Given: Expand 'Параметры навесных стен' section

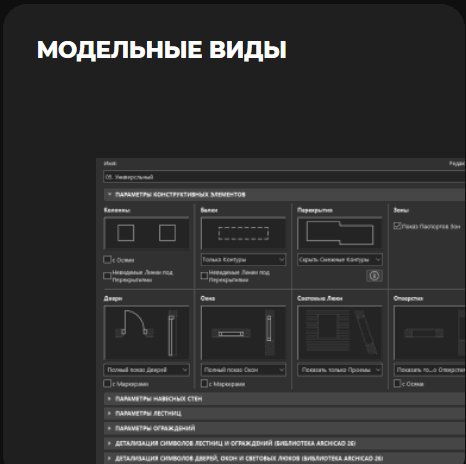Looking at the screenshot, I should click(285, 399).
